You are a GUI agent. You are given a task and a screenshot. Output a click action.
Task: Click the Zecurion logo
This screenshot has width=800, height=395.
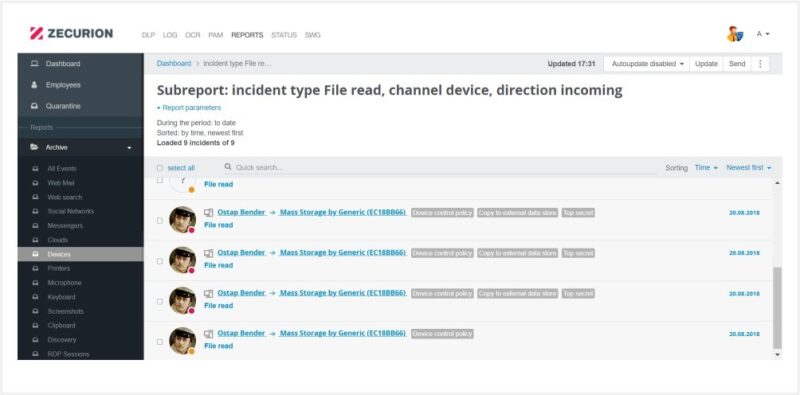tap(71, 34)
